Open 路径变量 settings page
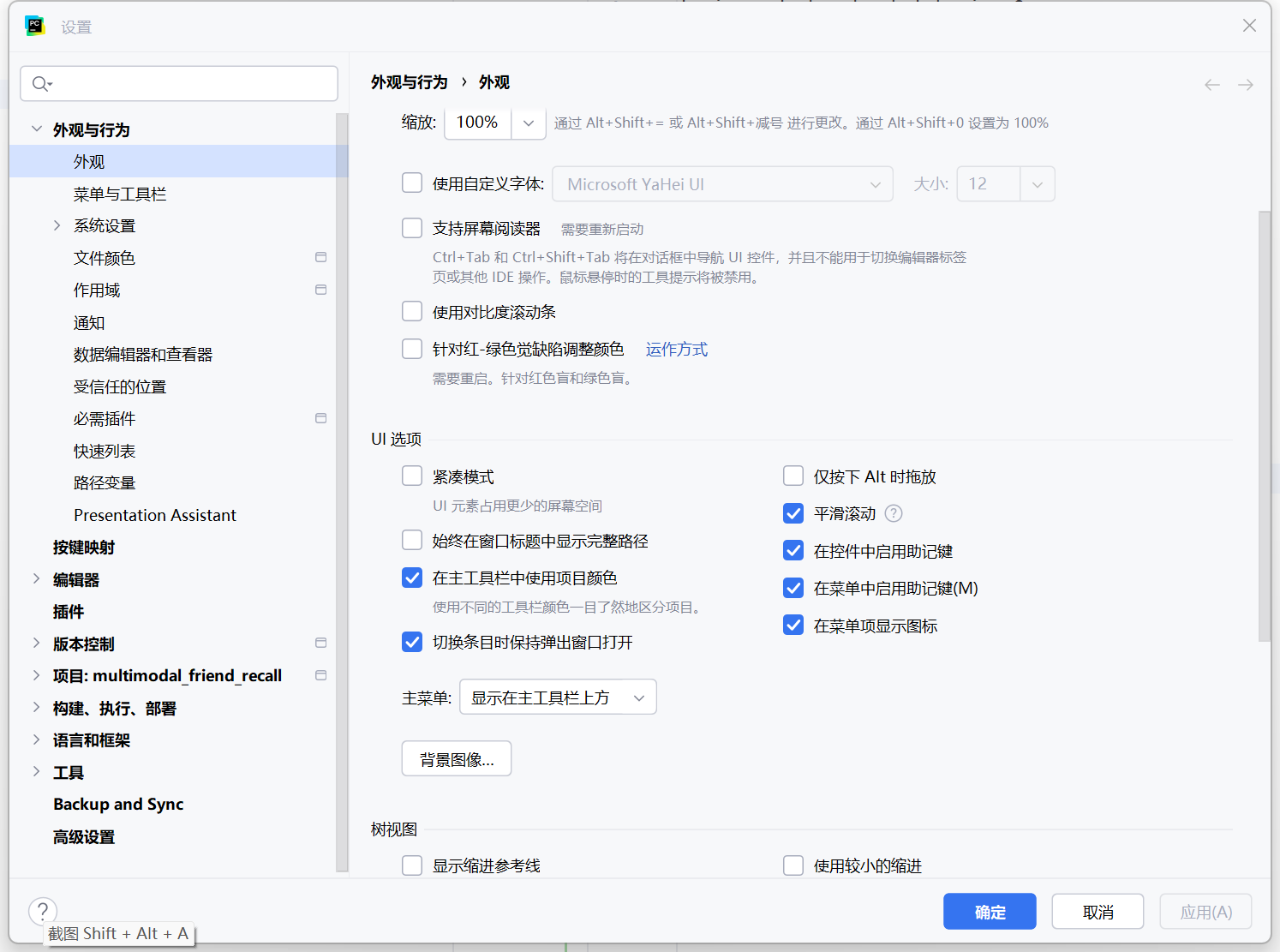This screenshot has height=952, width=1280. pos(105,482)
